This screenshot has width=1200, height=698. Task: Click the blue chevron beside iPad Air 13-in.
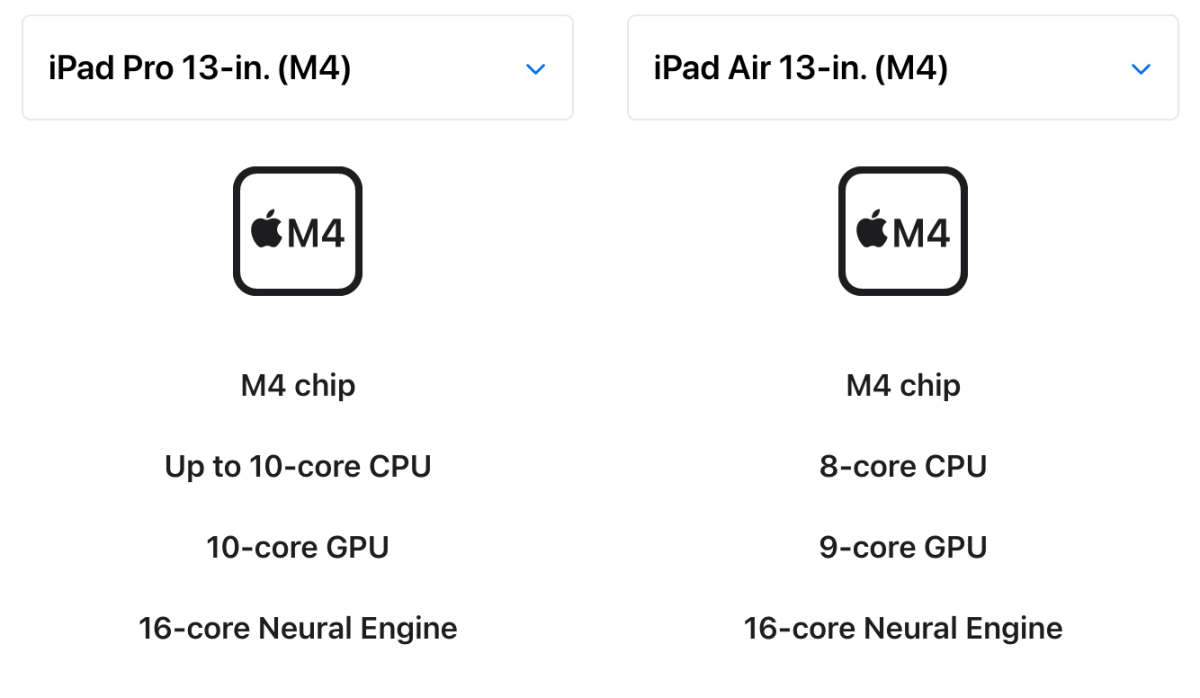tap(1142, 69)
